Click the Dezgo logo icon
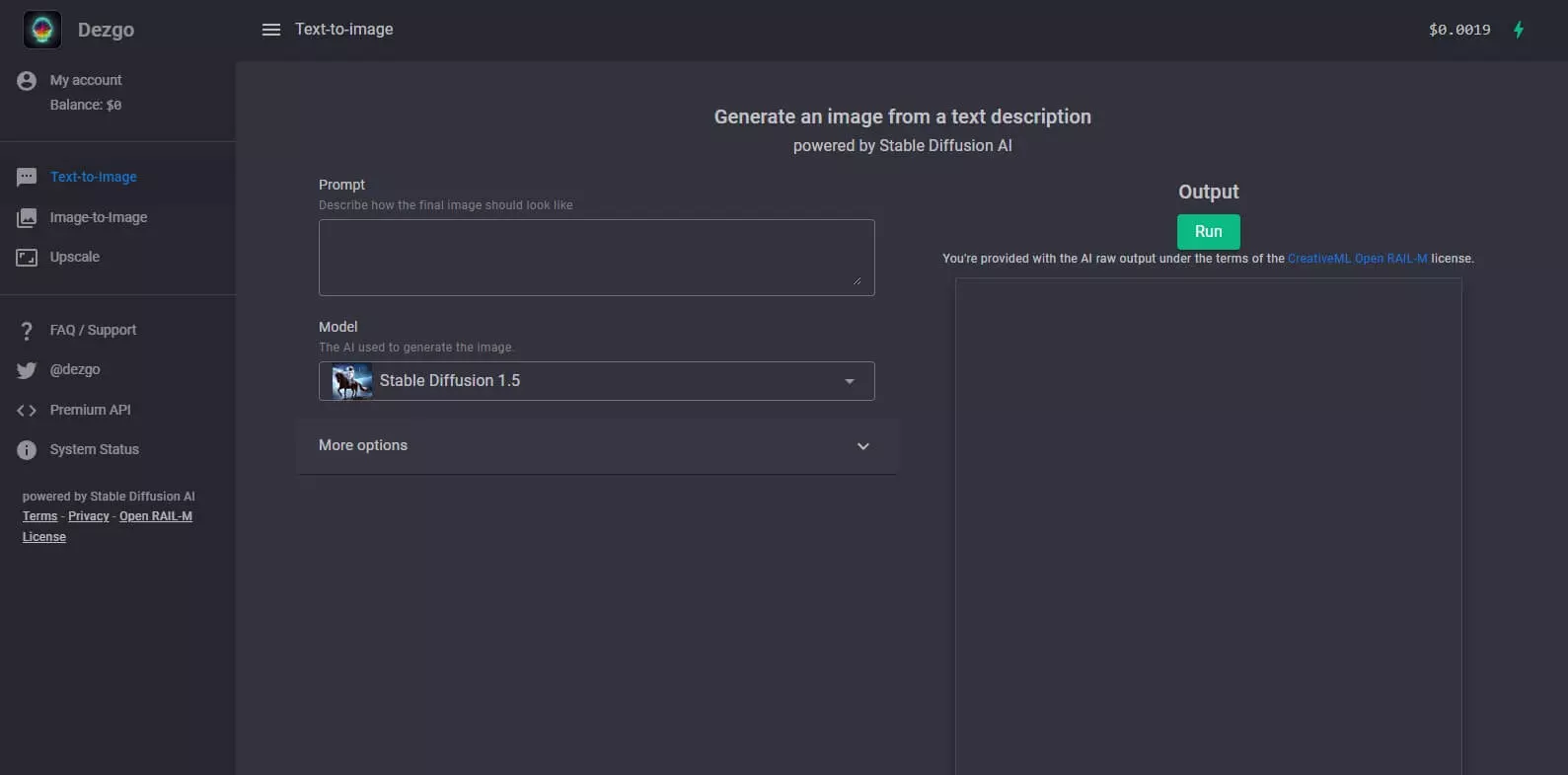Image resolution: width=1568 pixels, height=775 pixels. [42, 30]
